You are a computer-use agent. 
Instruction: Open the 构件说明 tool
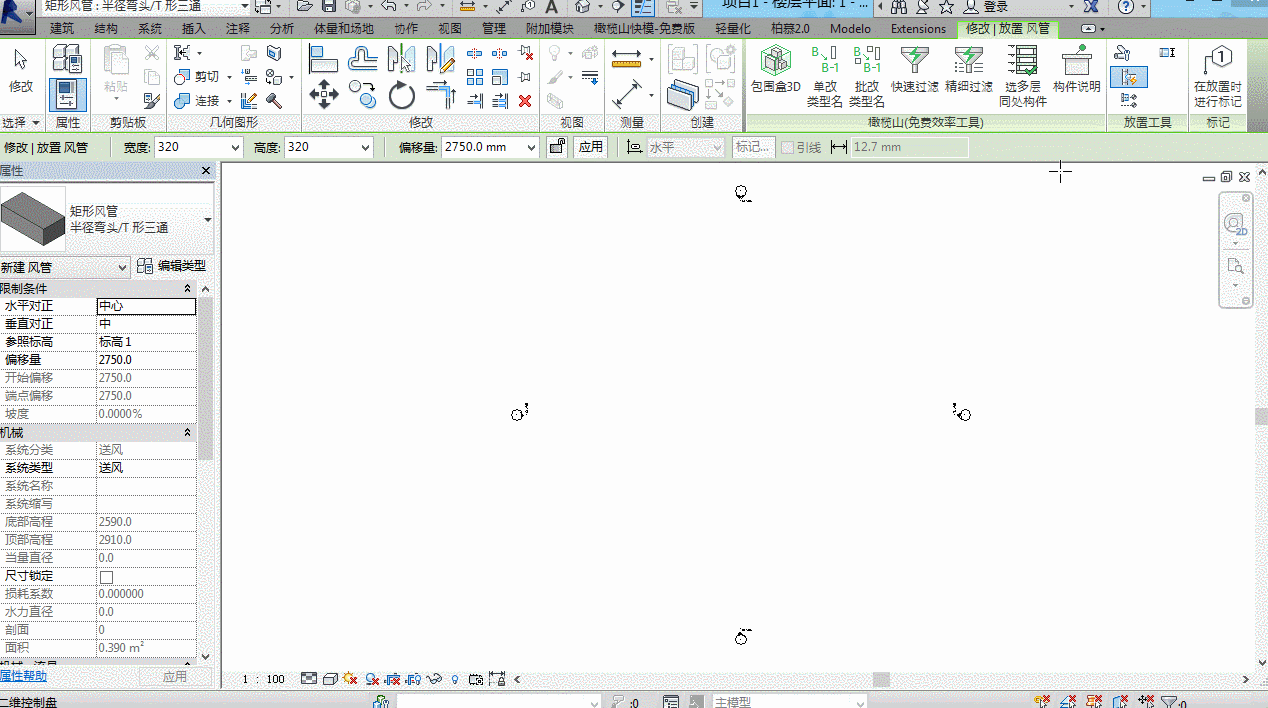pyautogui.click(x=1077, y=70)
